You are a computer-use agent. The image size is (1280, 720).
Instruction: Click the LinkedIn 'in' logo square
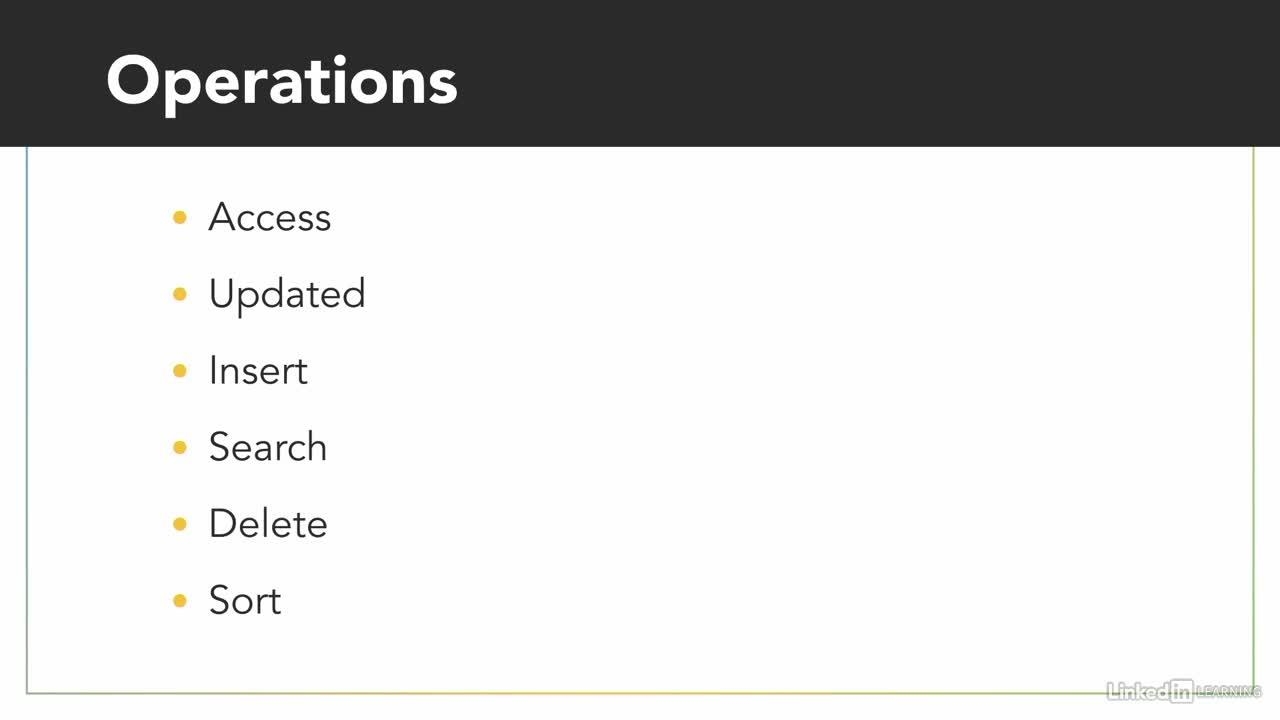1181,690
